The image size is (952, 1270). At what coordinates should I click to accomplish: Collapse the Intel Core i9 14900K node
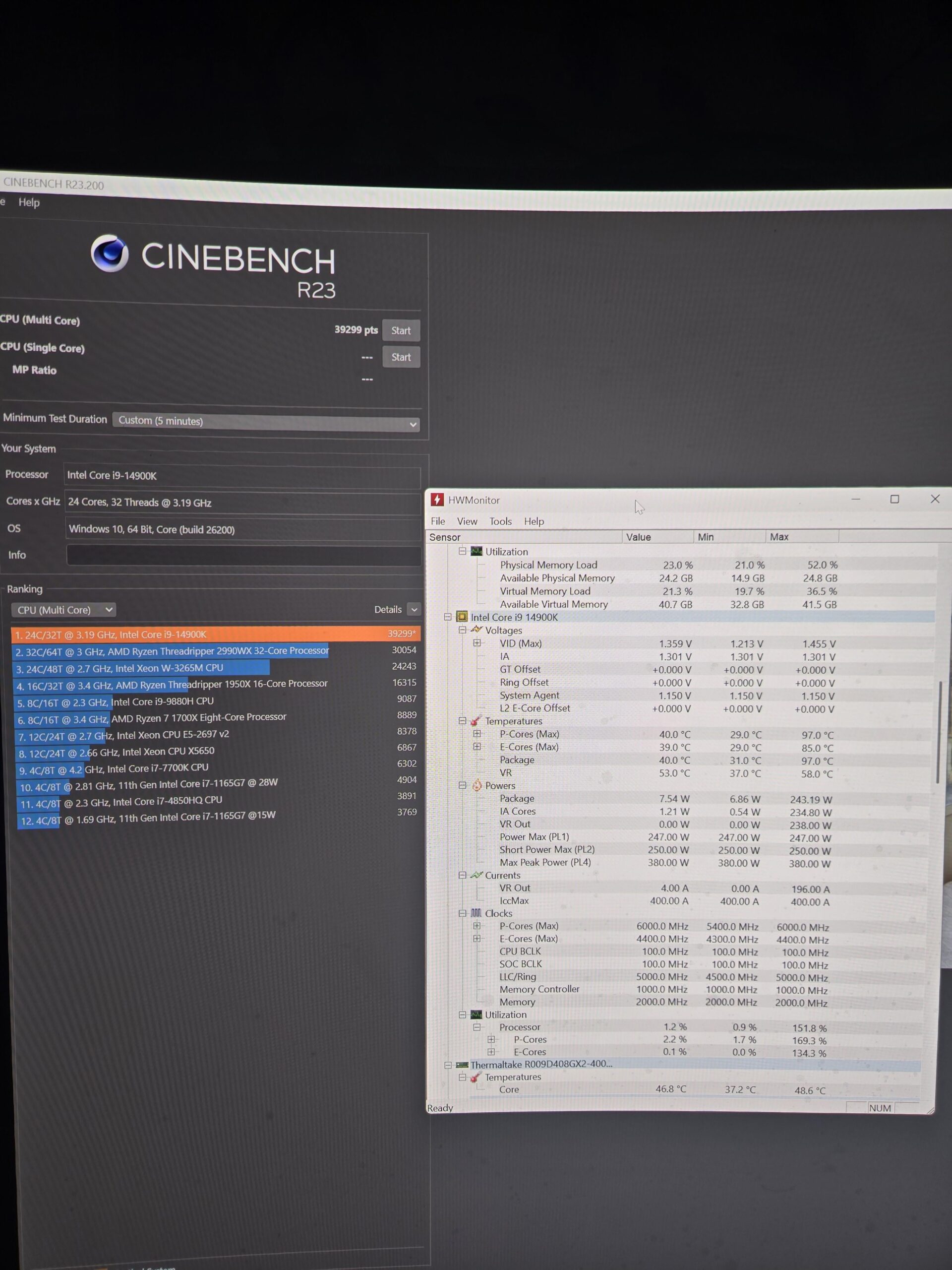pyautogui.click(x=448, y=617)
